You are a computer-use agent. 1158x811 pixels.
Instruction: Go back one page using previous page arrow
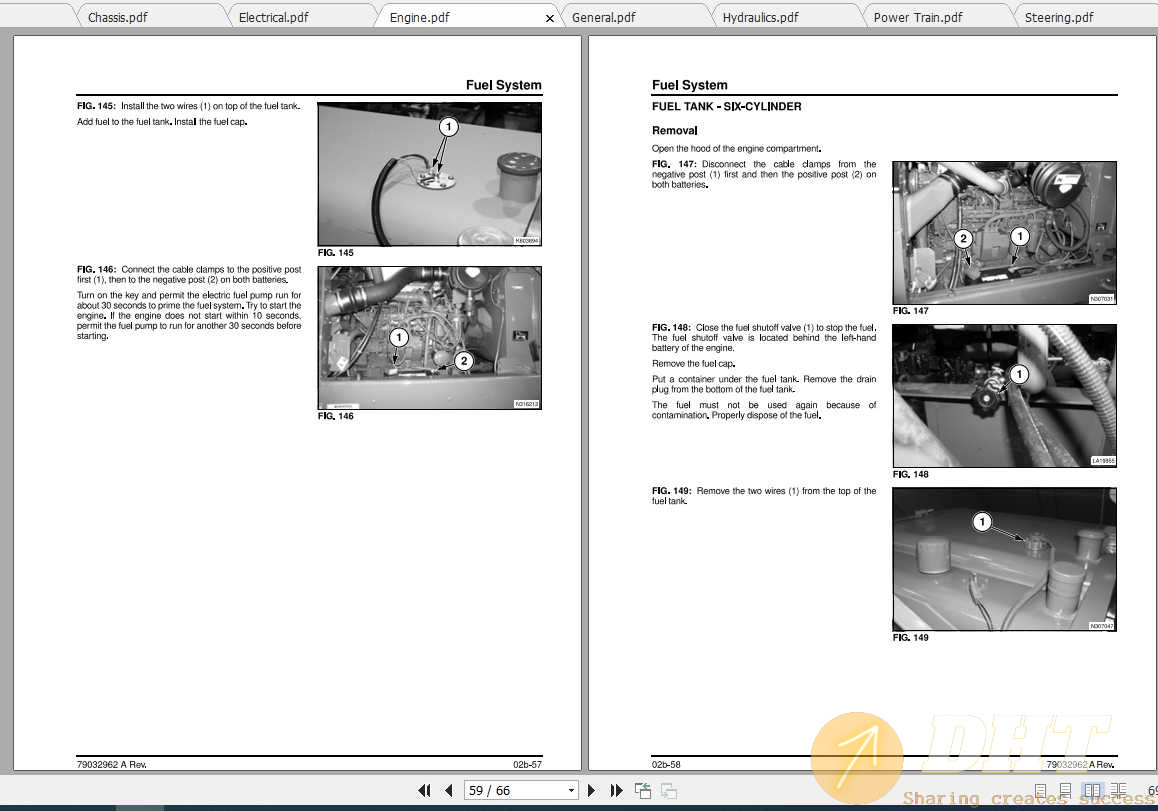tap(449, 790)
